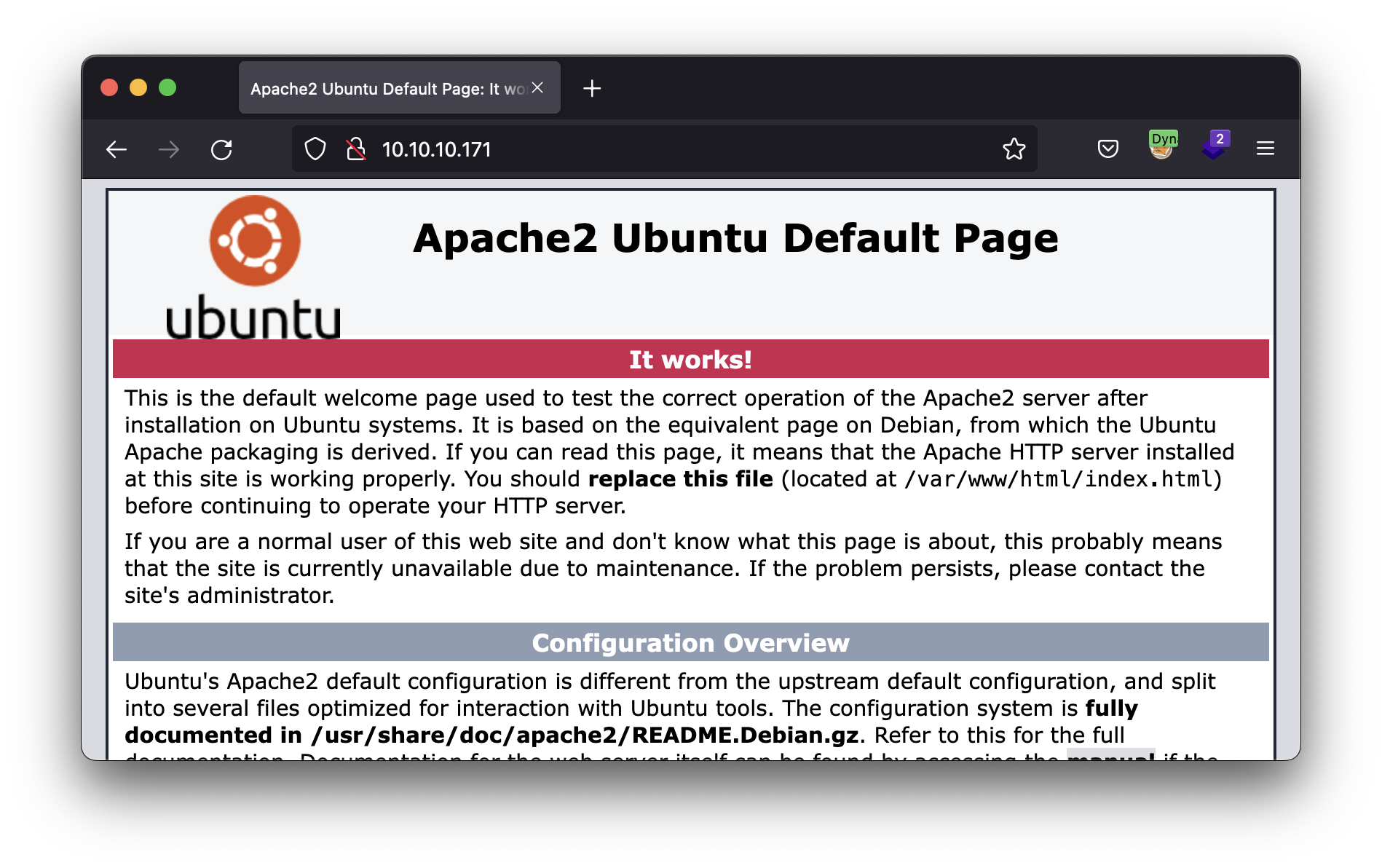The height and width of the screenshot is (868, 1382).
Task: Click the Configuration Overview section header
Action: point(690,642)
